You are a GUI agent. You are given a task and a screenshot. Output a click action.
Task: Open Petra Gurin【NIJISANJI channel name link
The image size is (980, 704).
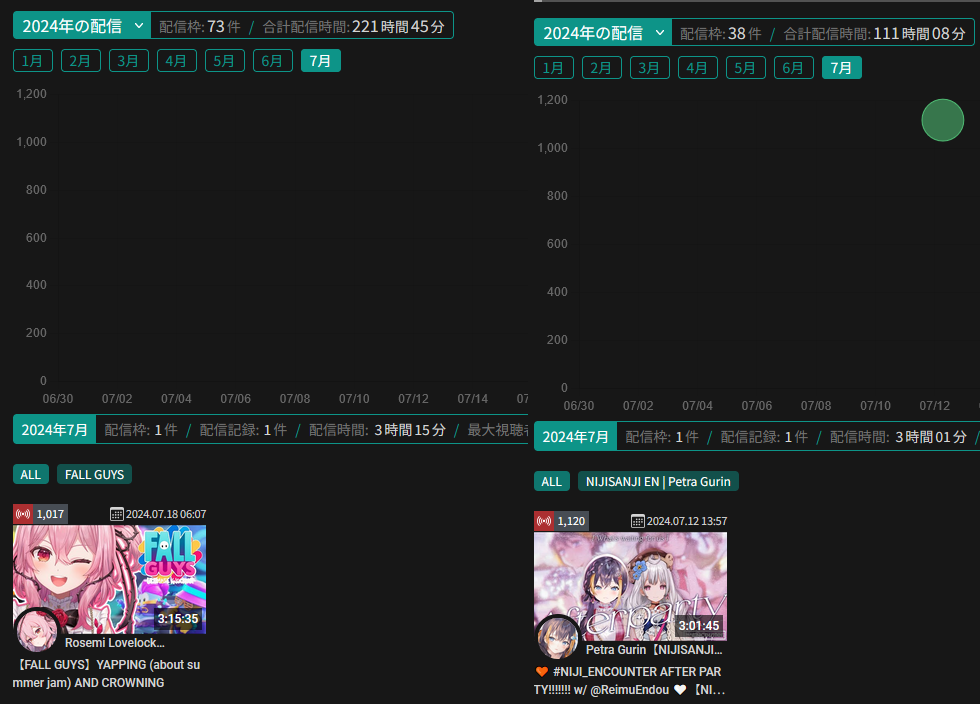[x=654, y=650]
